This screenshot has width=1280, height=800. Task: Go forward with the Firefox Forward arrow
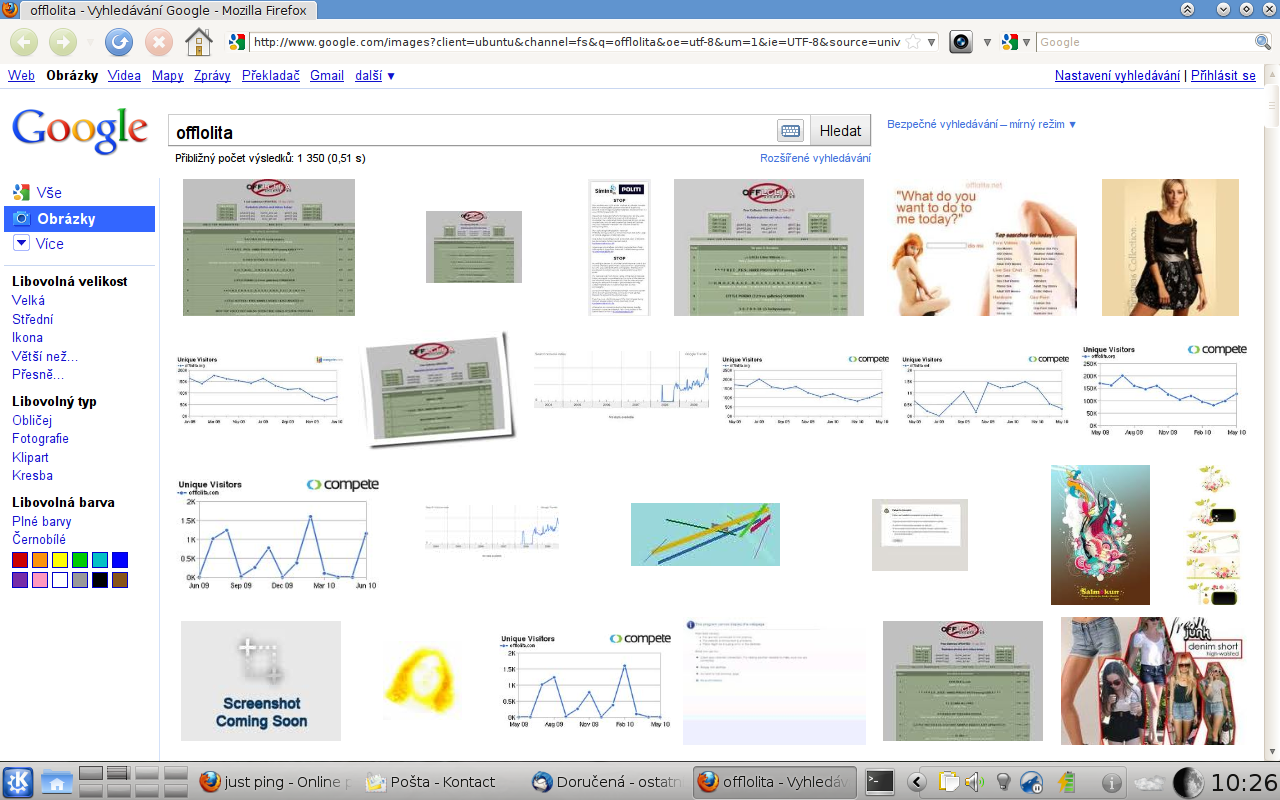click(x=63, y=42)
